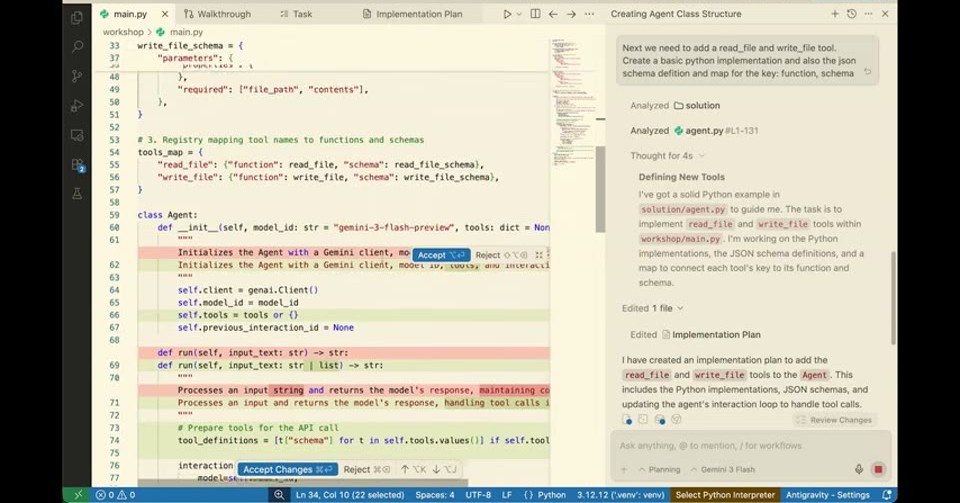Toggle the Planning mode selector
The height and width of the screenshot is (503, 960).
[659, 469]
